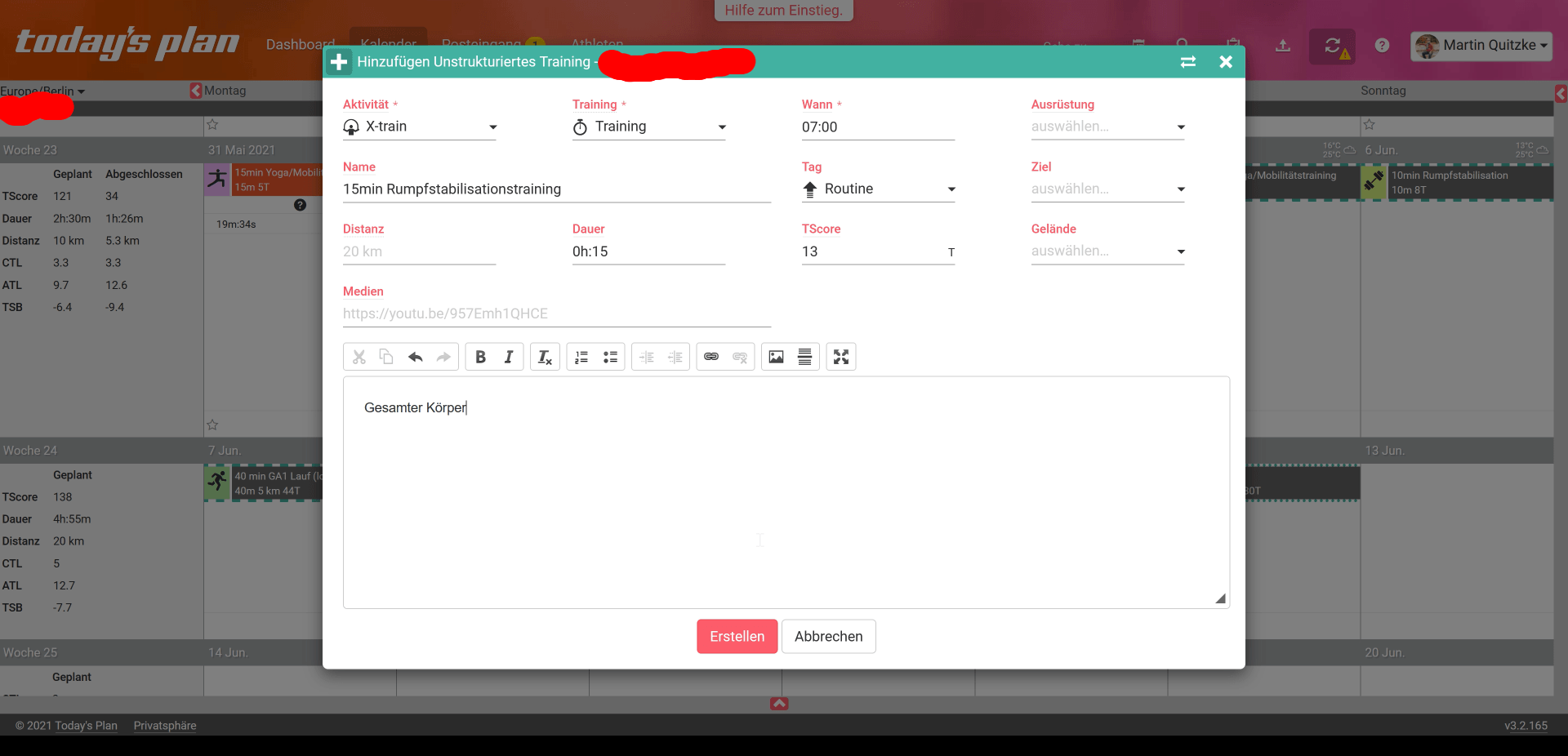Open the Aktivität X-train dropdown

tap(420, 127)
